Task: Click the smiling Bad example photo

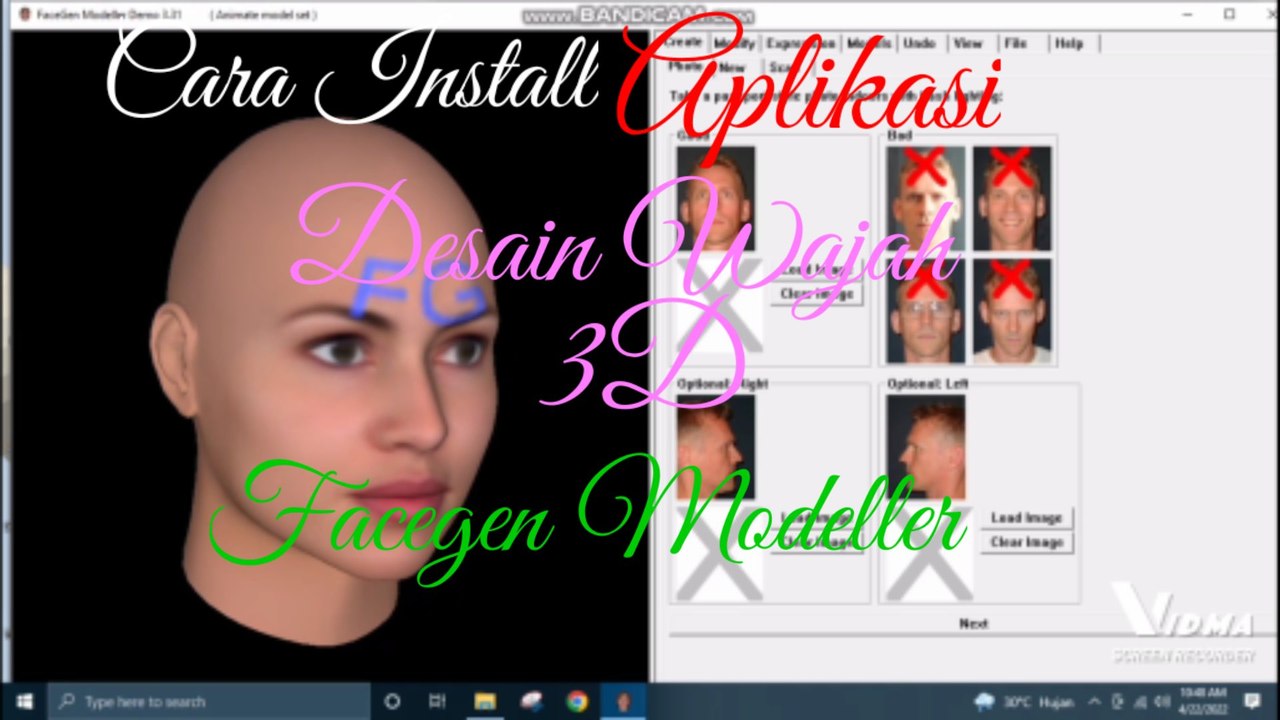Action: coord(1012,198)
